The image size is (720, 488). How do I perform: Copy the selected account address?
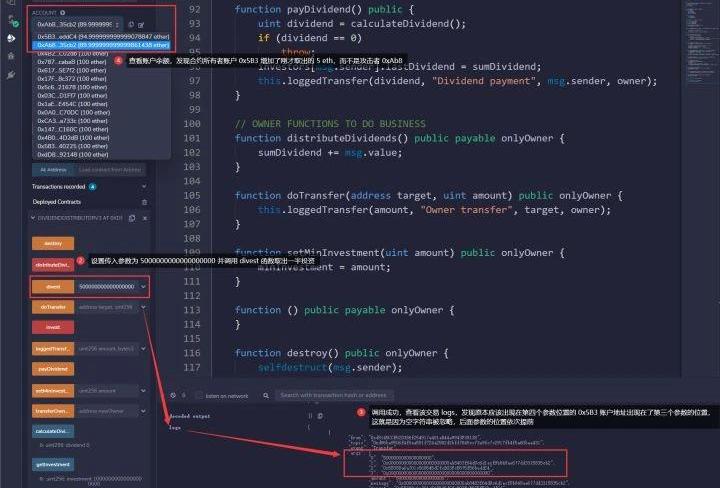click(130, 22)
